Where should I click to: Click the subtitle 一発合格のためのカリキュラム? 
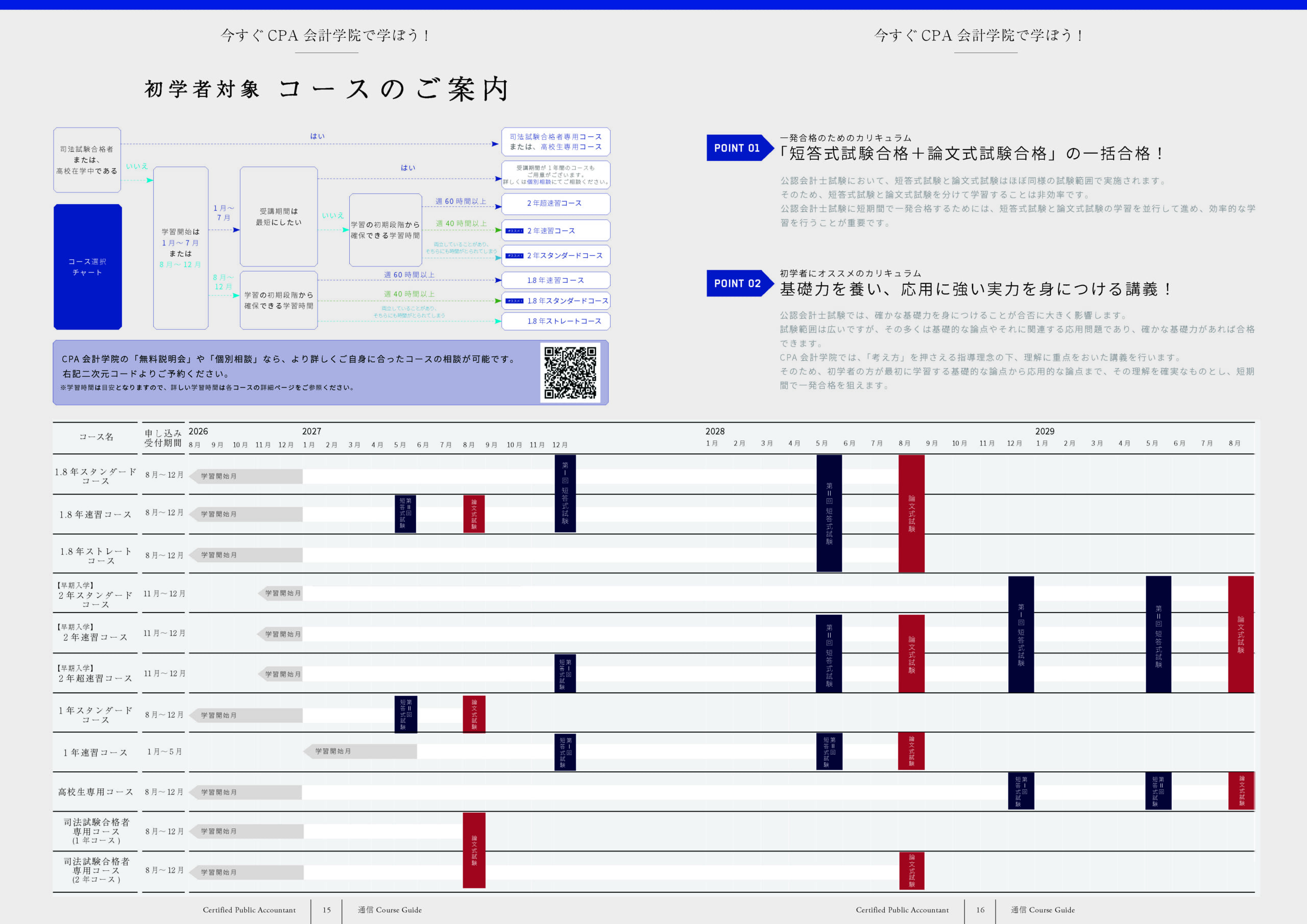click(846, 138)
